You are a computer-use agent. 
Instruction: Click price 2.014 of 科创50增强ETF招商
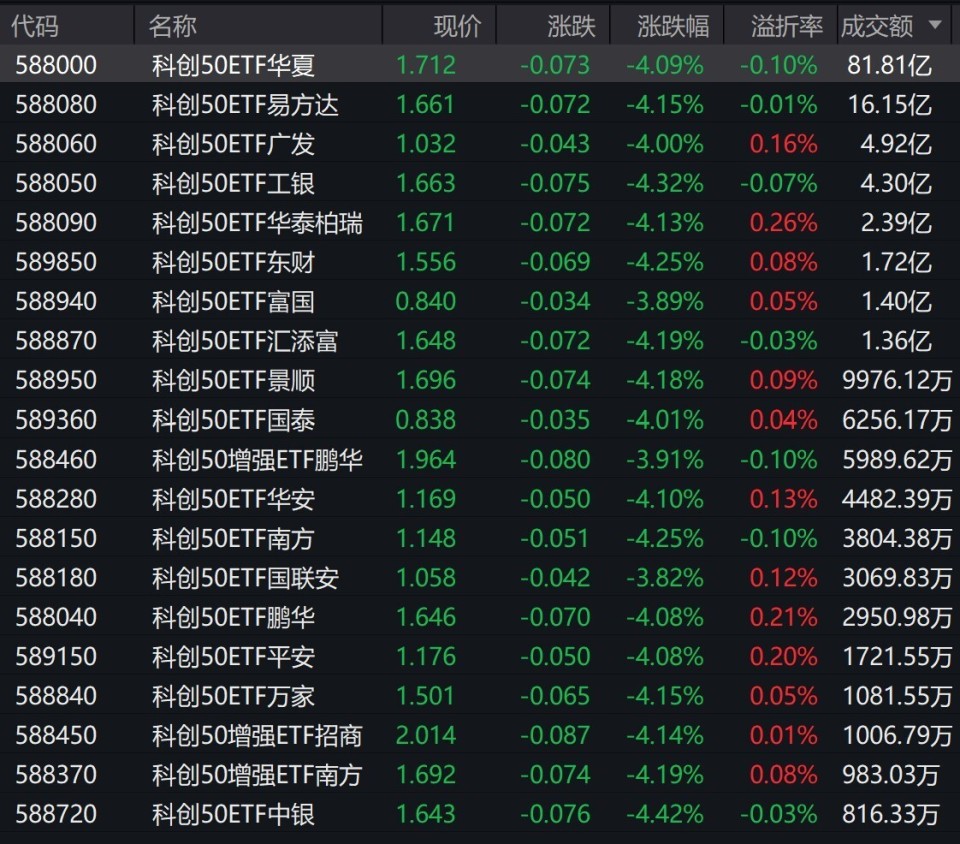[426, 735]
